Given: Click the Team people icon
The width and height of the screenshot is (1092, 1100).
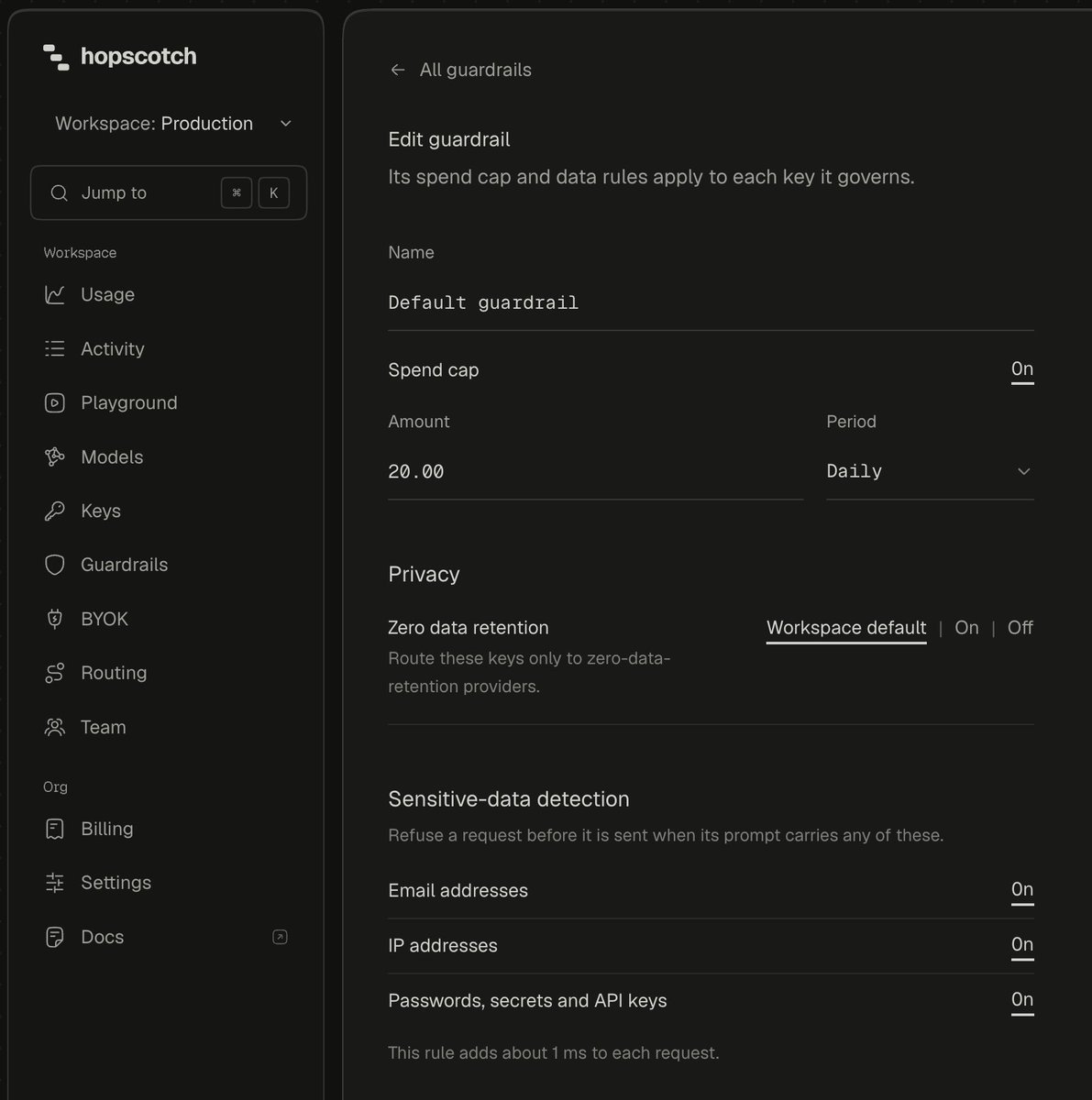Looking at the screenshot, I should 55,727.
